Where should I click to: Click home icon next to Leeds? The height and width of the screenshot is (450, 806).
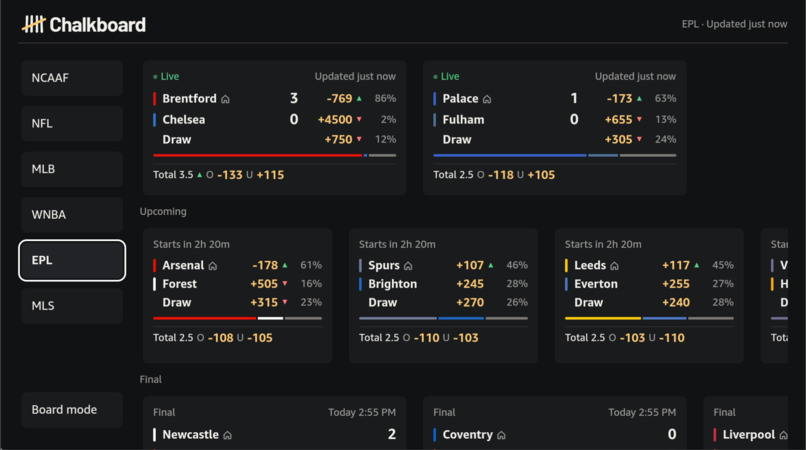pos(614,266)
